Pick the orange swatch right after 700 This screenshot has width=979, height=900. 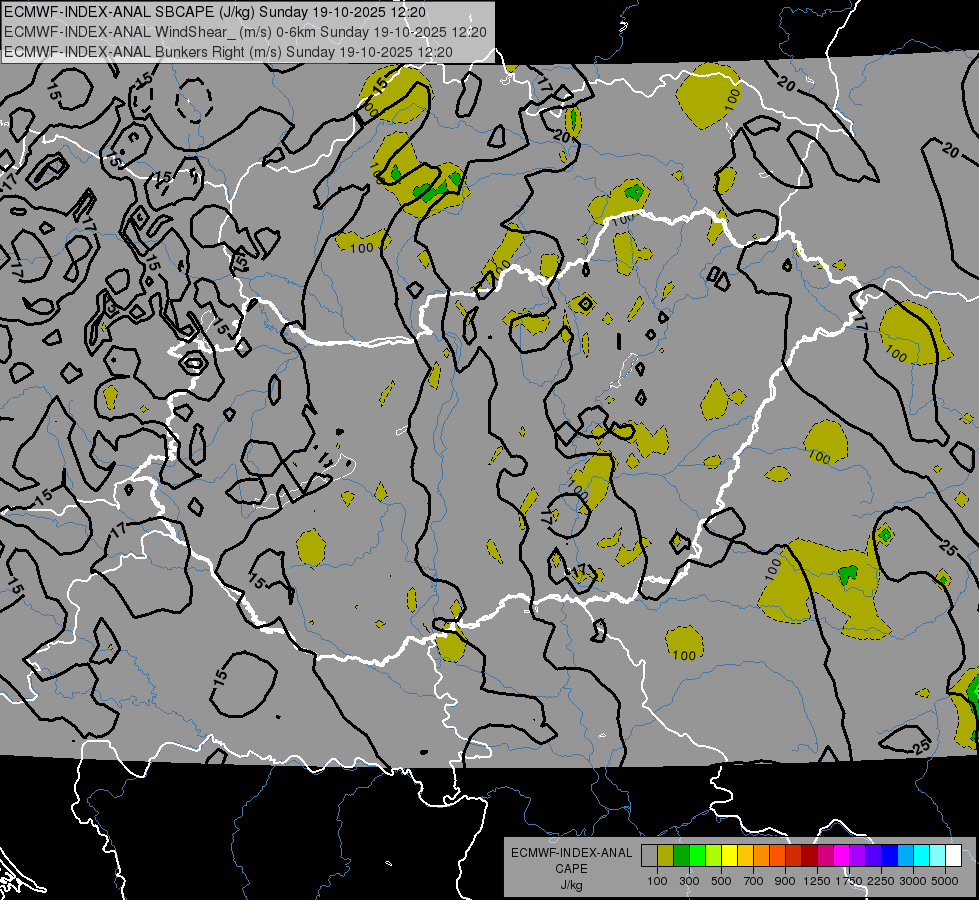[762, 856]
